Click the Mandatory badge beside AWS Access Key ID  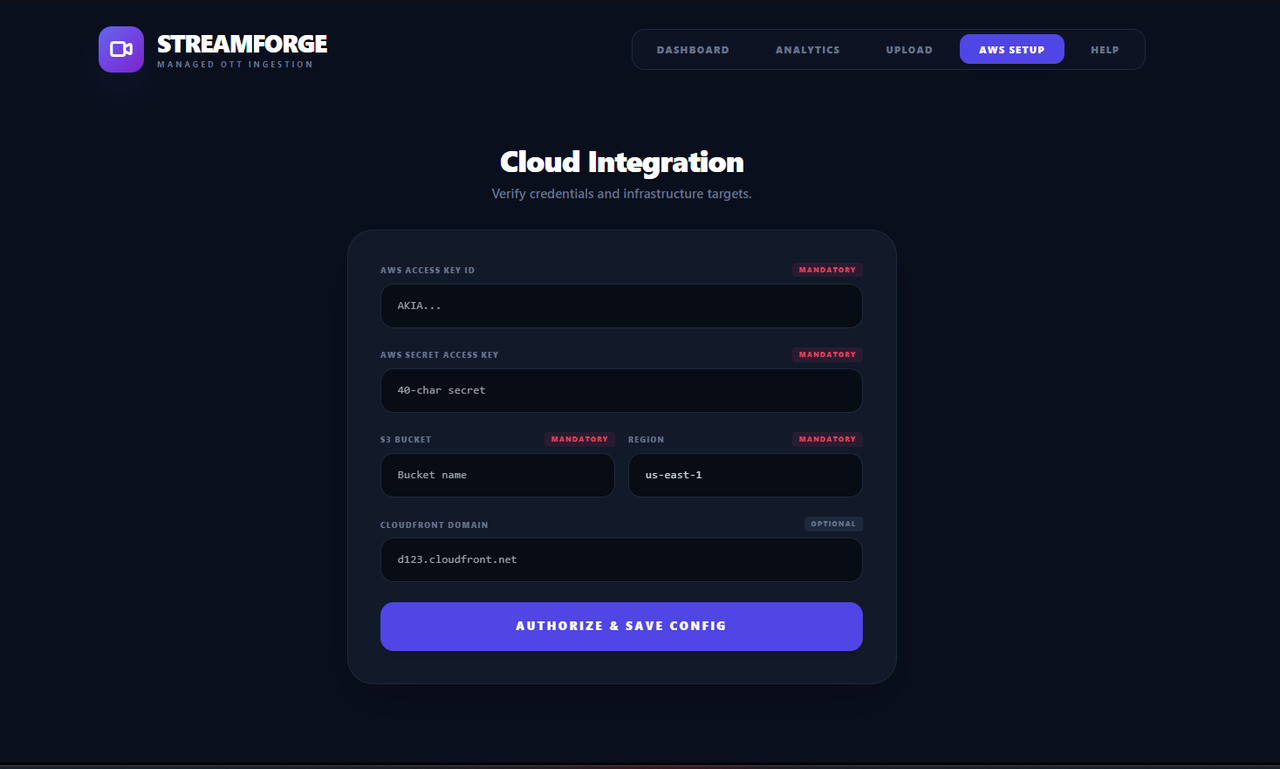coord(827,270)
